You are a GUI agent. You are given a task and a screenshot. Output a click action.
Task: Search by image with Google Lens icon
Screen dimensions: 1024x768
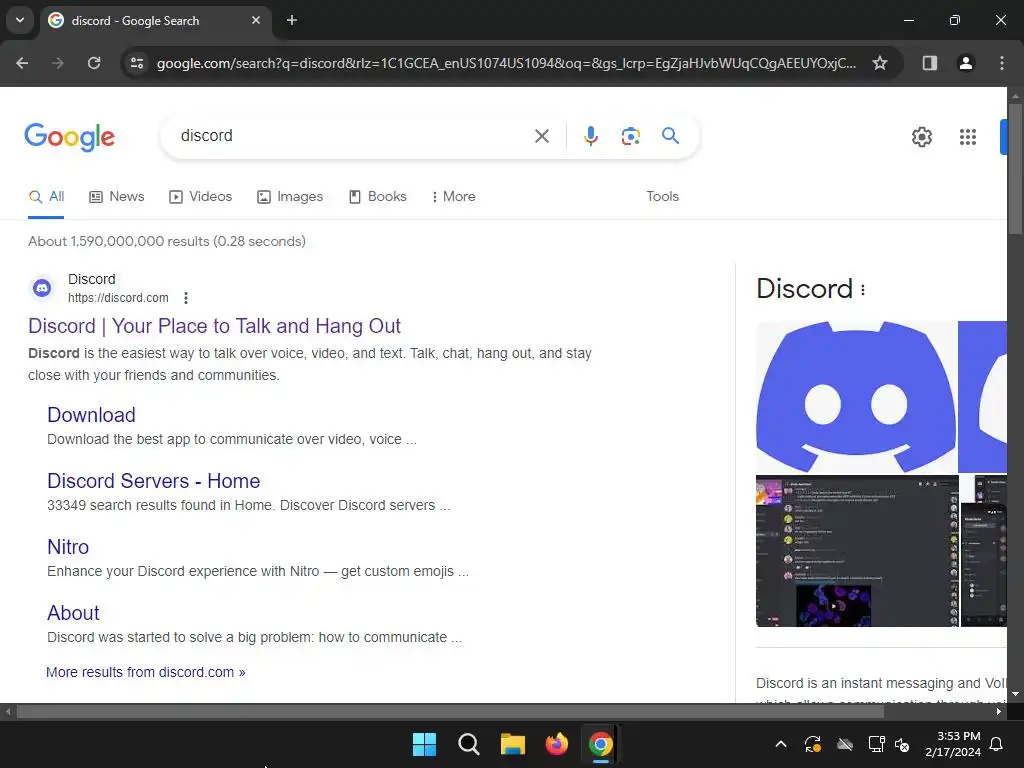point(630,136)
